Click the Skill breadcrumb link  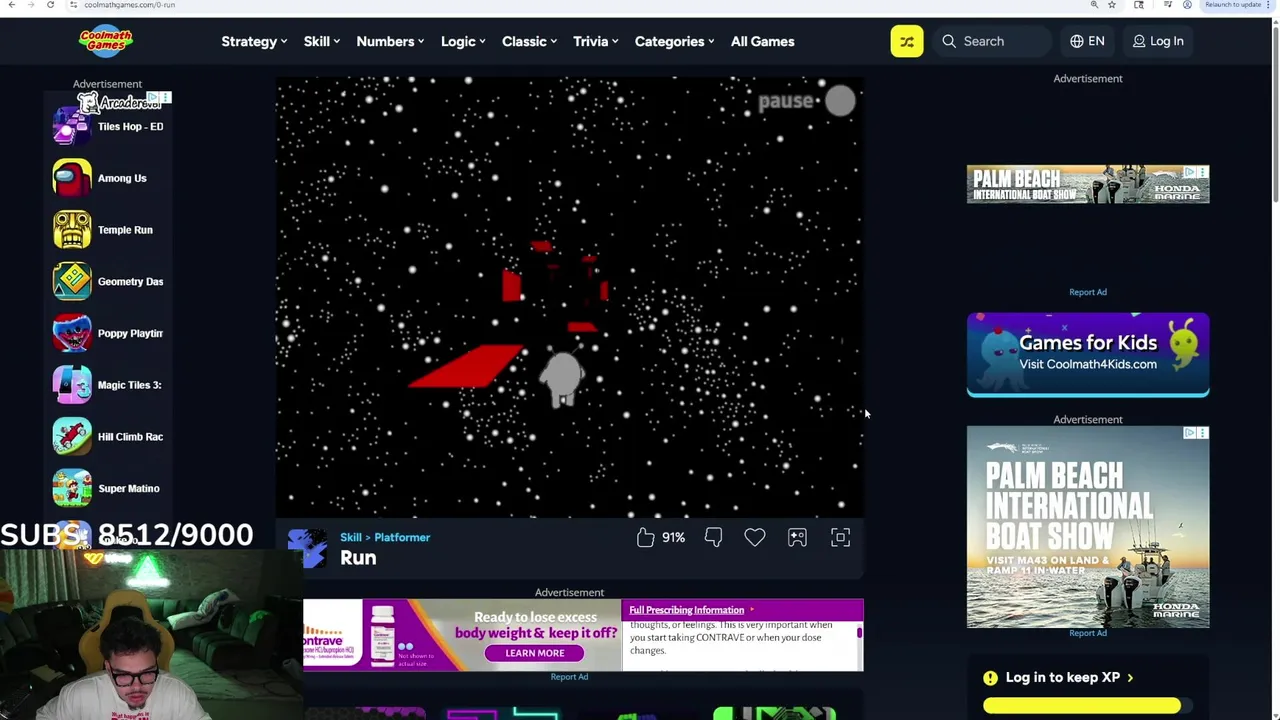(350, 537)
